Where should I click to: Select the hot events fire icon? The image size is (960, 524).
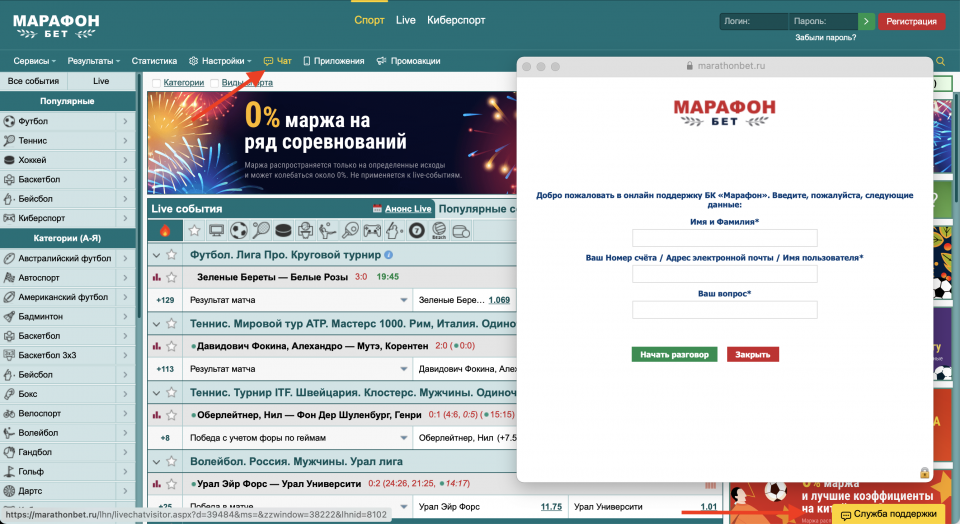click(165, 231)
